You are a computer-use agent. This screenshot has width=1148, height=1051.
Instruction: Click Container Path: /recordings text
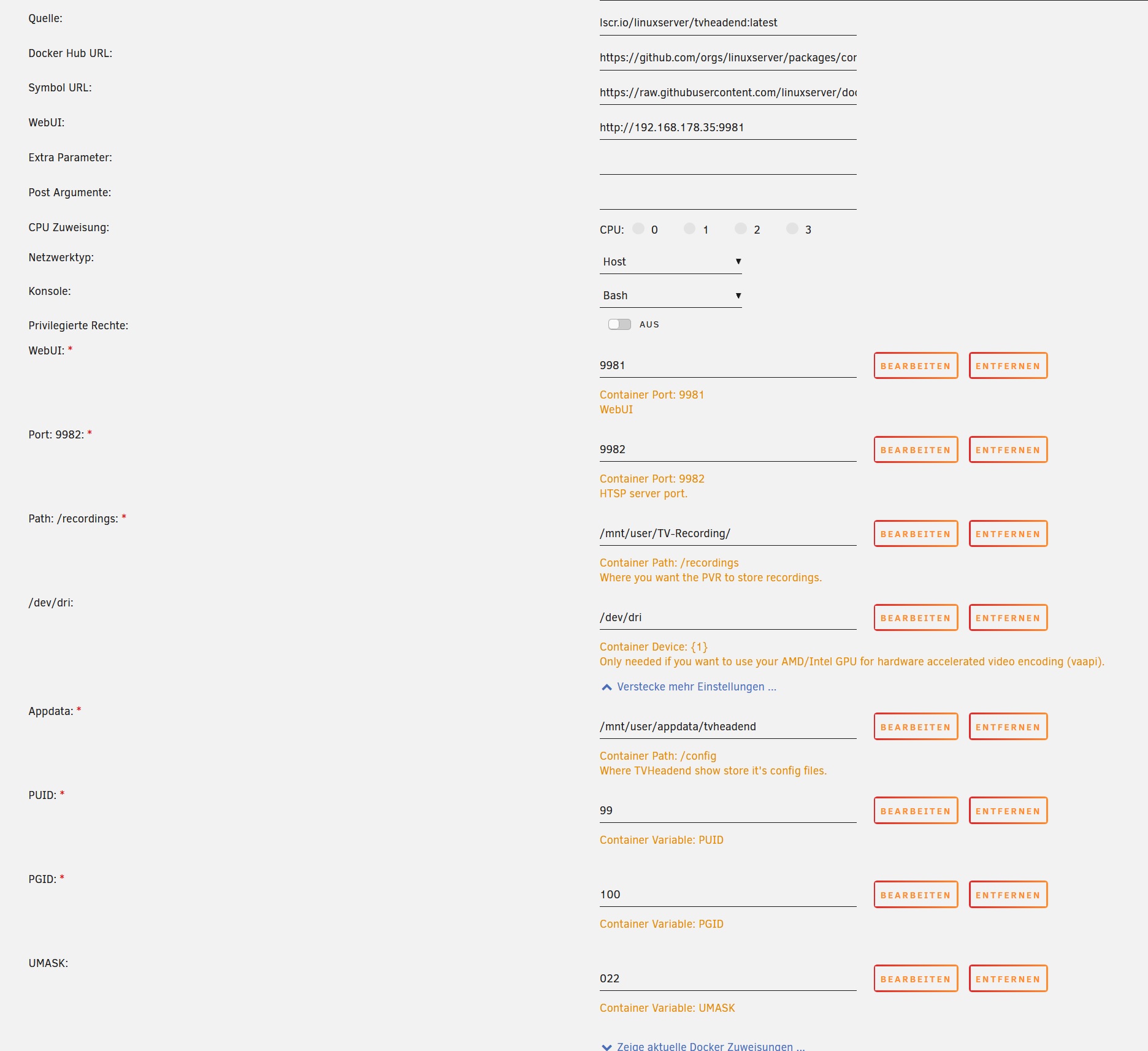click(x=669, y=563)
